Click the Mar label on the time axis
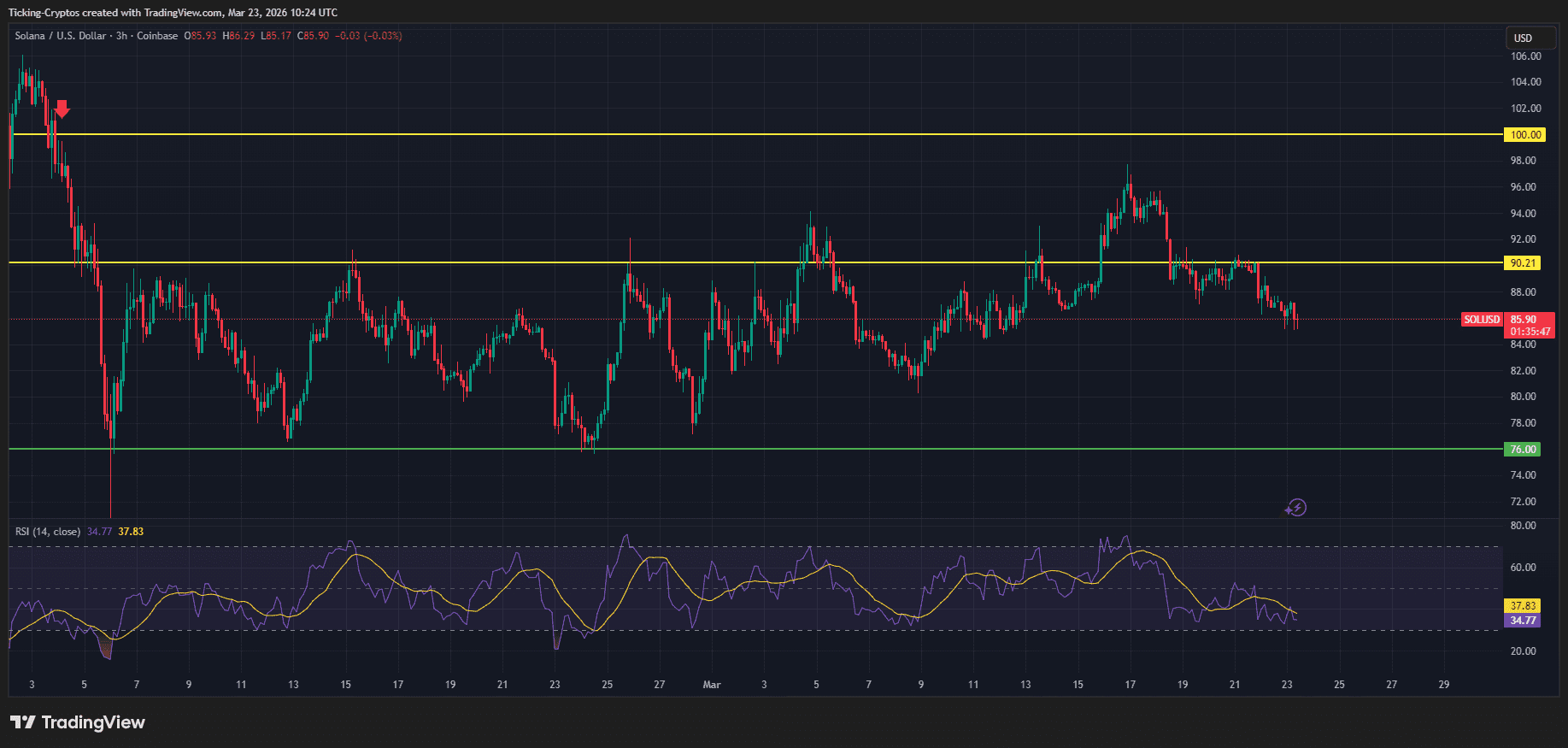This screenshot has height=748, width=1568. 711,685
